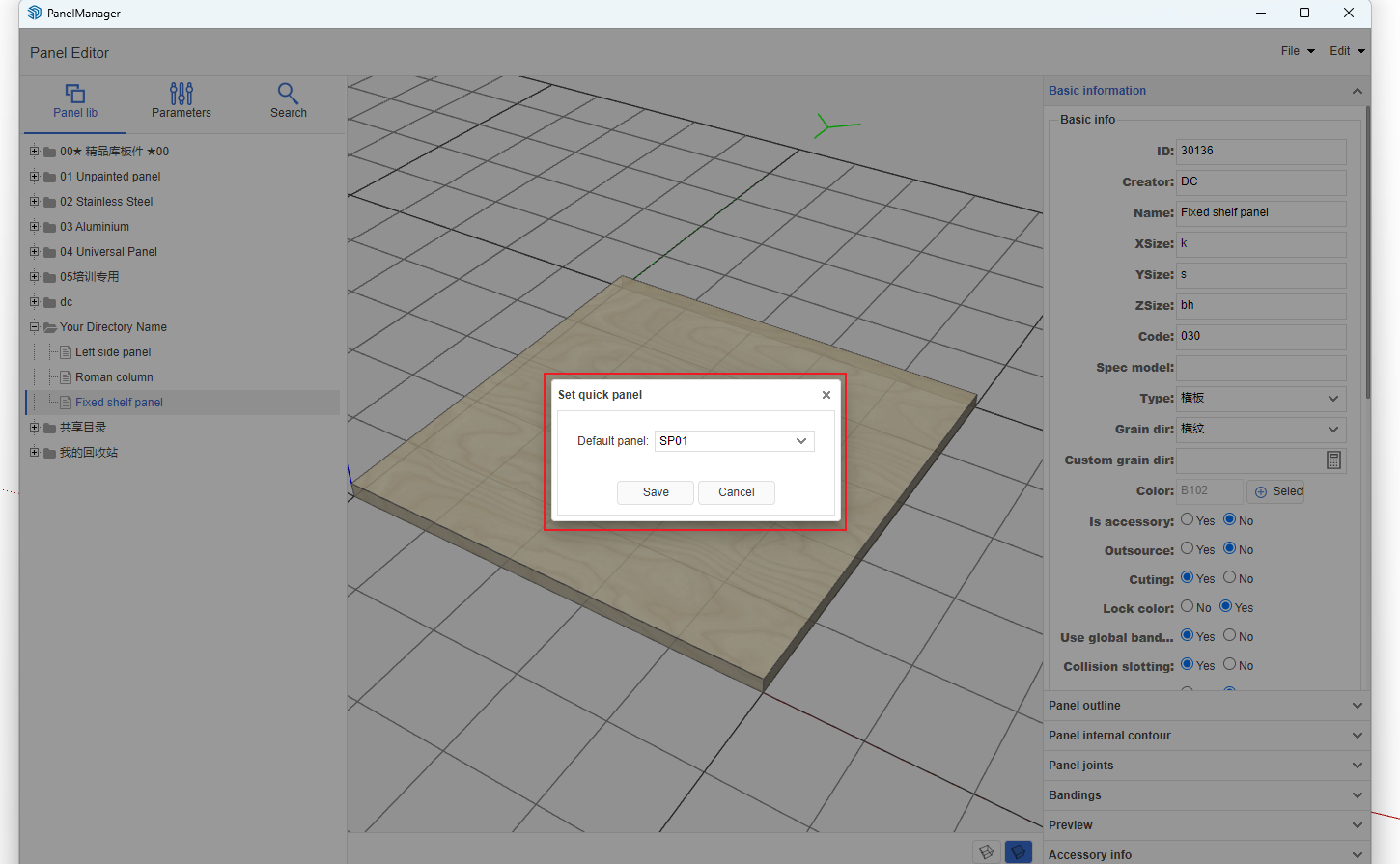Click the Fixed shelf panel file icon
Image resolution: width=1400 pixels, height=864 pixels.
tap(66, 403)
